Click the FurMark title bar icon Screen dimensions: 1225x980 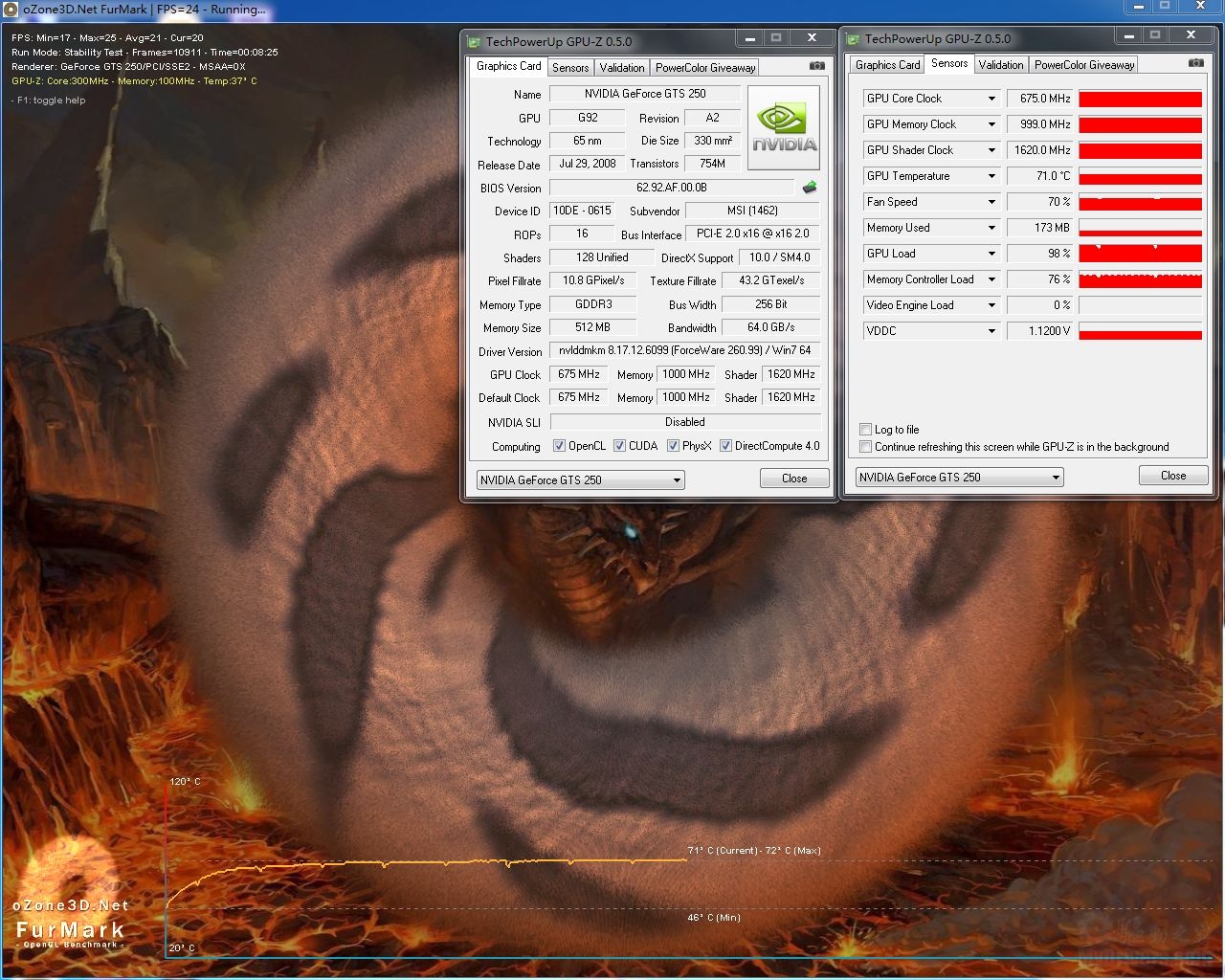pos(11,9)
